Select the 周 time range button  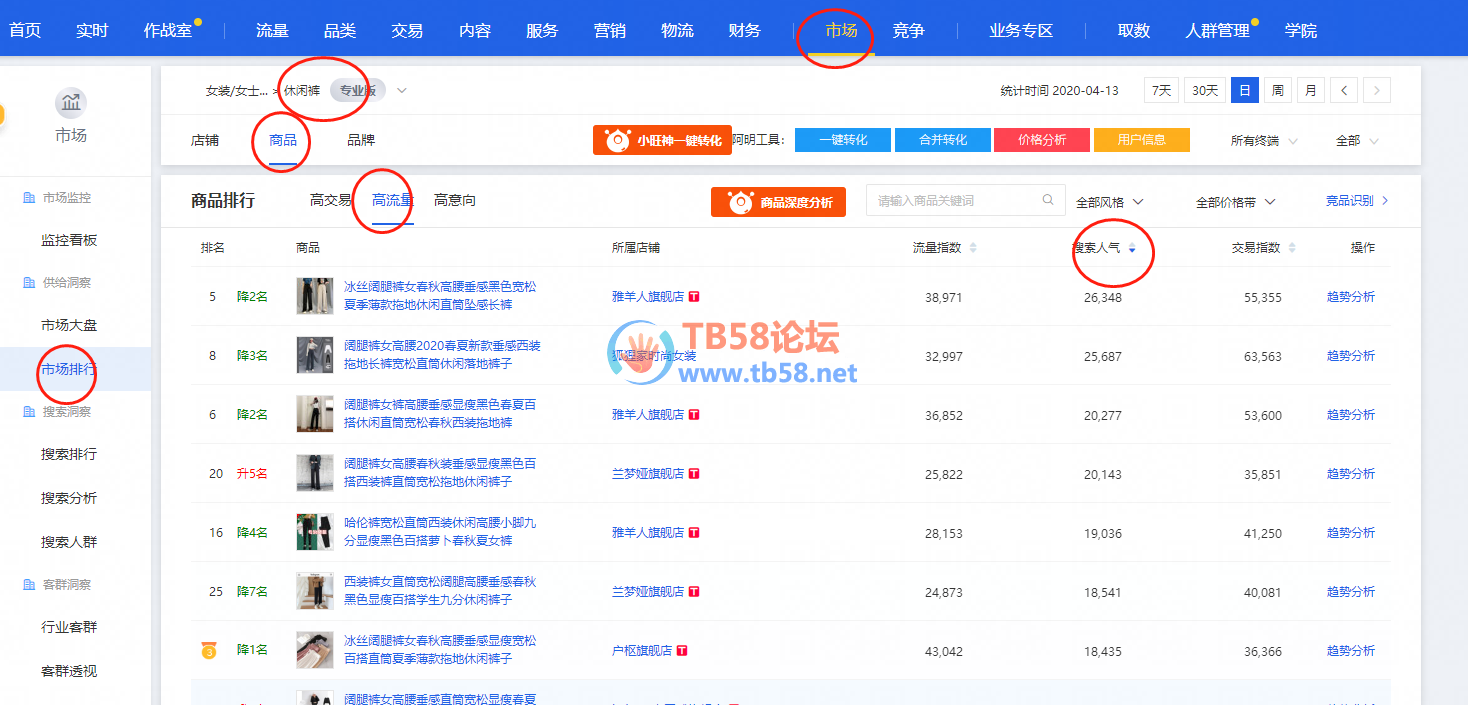point(1277,90)
